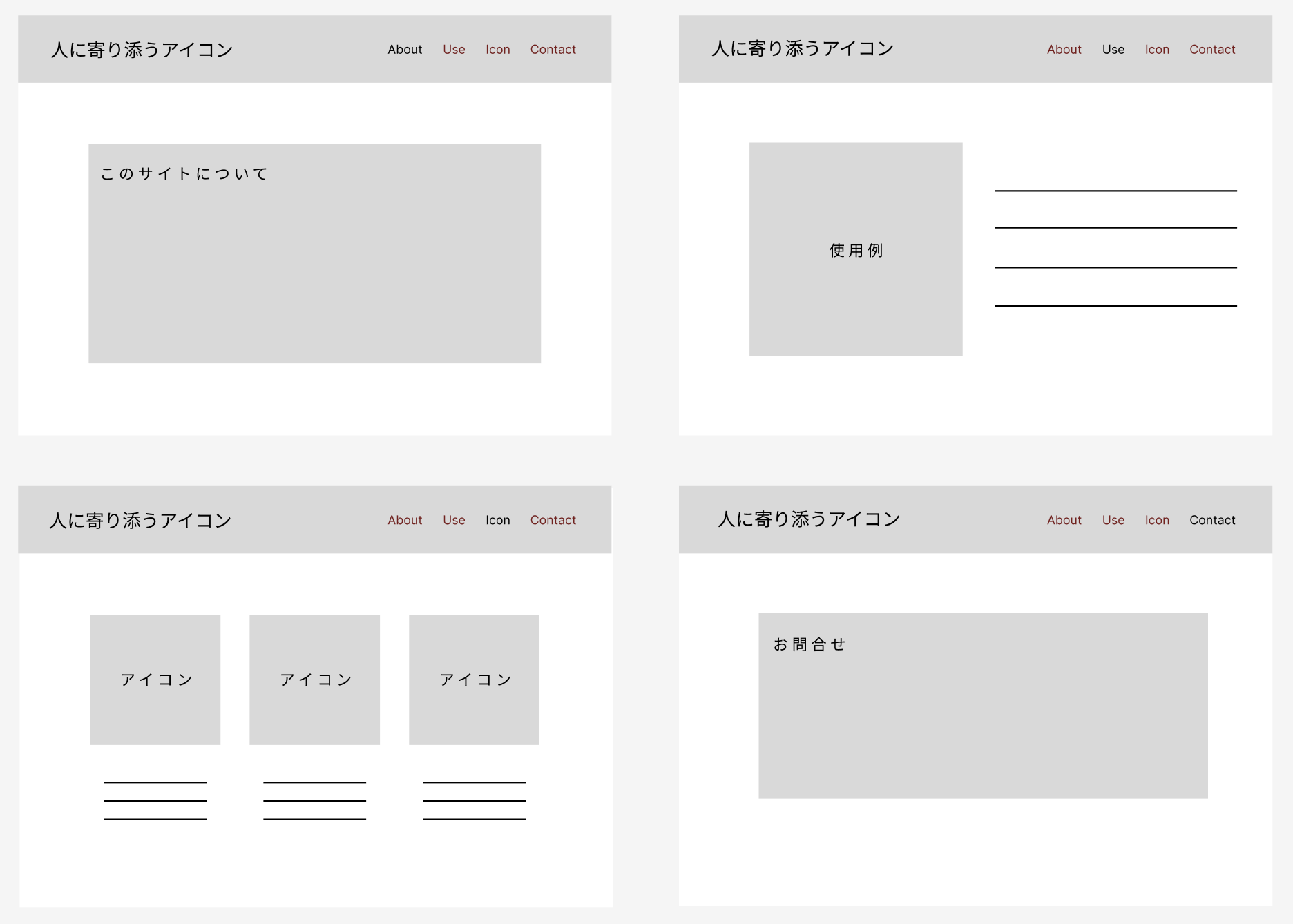
Task: Click Contact link in the 使用例 frame
Action: (x=1211, y=50)
